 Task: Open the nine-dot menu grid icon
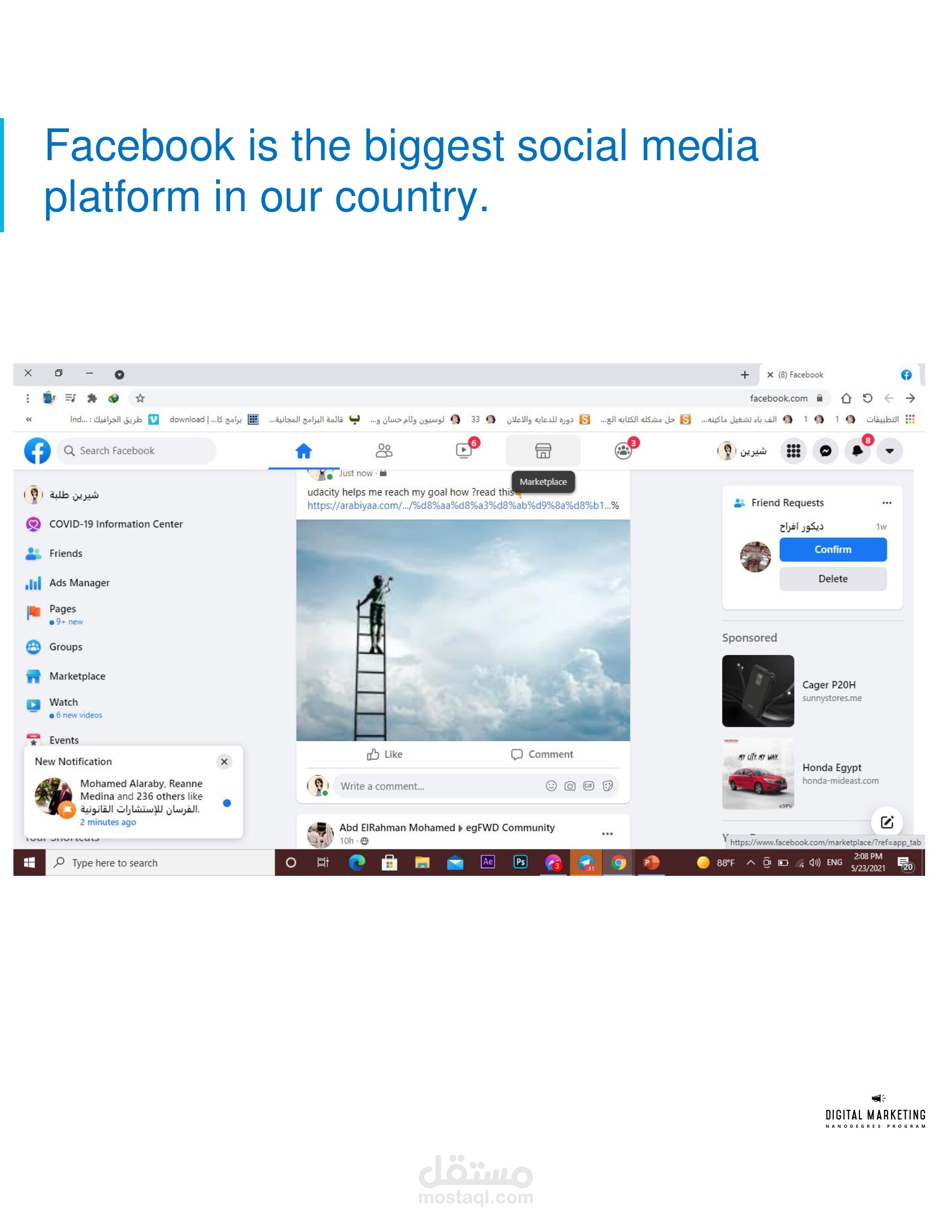pyautogui.click(x=793, y=451)
